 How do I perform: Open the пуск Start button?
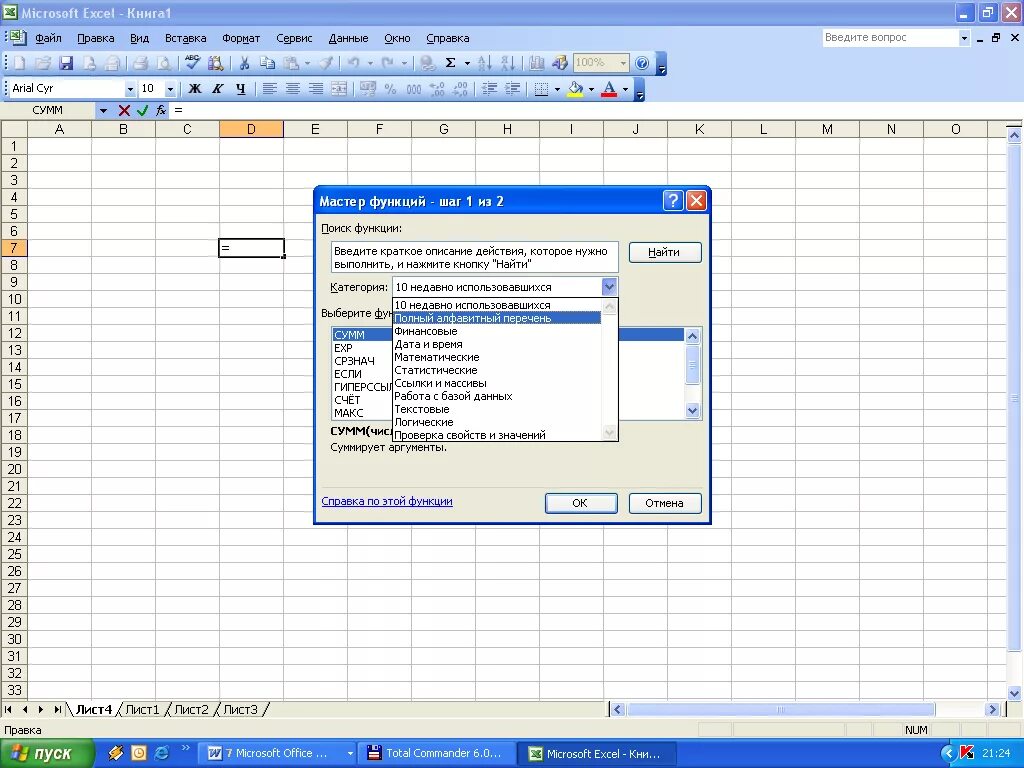point(47,753)
